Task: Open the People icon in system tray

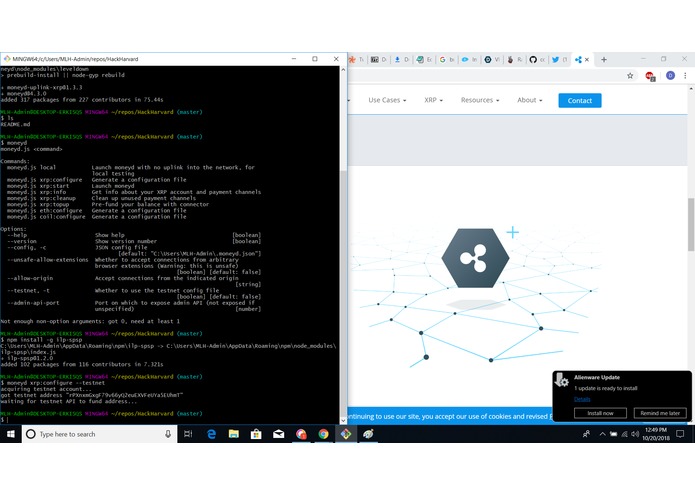Action: (x=586, y=434)
